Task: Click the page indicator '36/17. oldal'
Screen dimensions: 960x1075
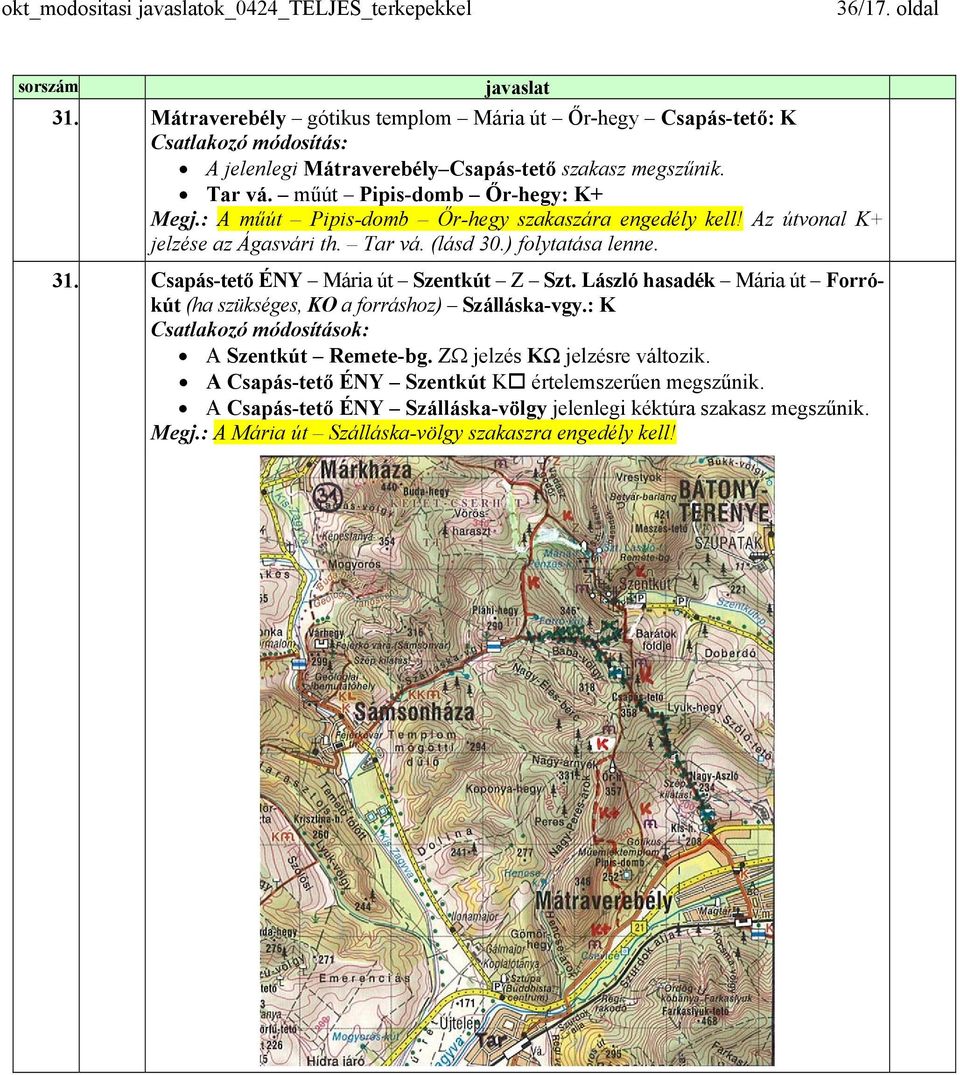Action: pos(887,9)
